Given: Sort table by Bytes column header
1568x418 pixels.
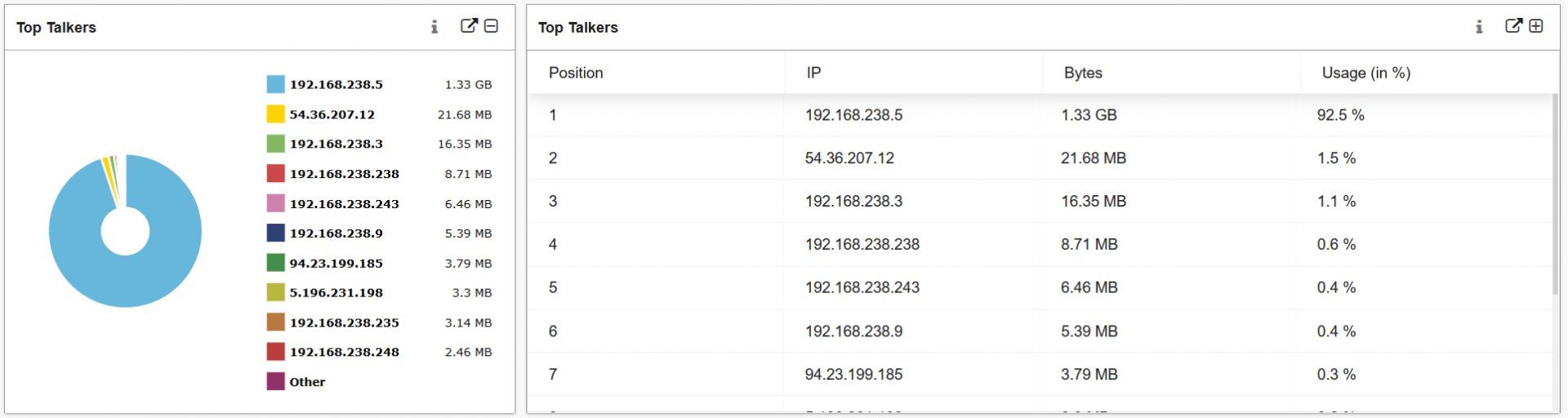Looking at the screenshot, I should [x=1083, y=73].
